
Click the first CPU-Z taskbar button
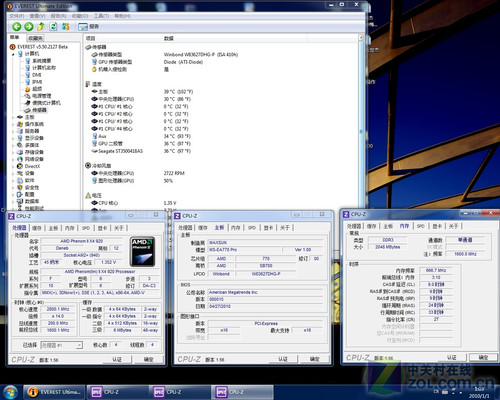click(118, 392)
